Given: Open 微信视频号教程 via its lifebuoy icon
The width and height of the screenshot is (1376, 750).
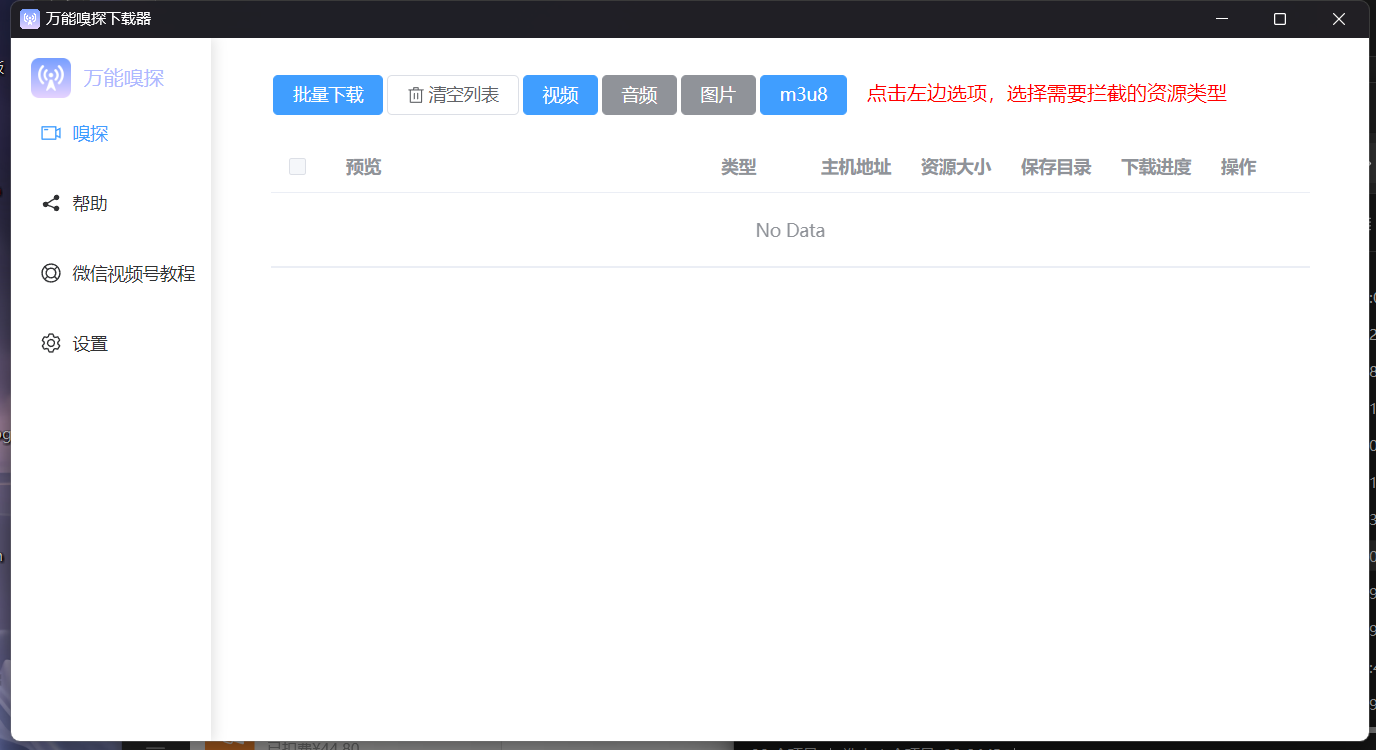Looking at the screenshot, I should click(51, 273).
